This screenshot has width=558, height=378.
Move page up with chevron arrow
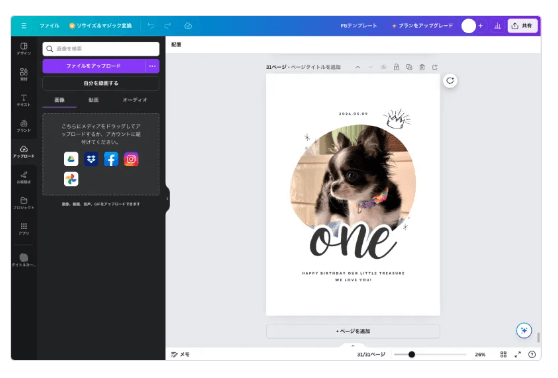[x=358, y=67]
